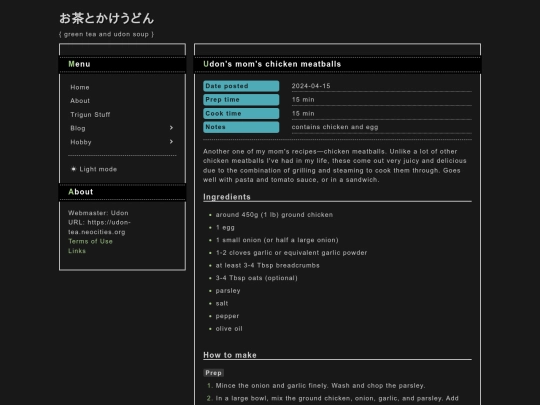Select the Blog menu item
Screen dimensions: 540x405
pos(78,128)
